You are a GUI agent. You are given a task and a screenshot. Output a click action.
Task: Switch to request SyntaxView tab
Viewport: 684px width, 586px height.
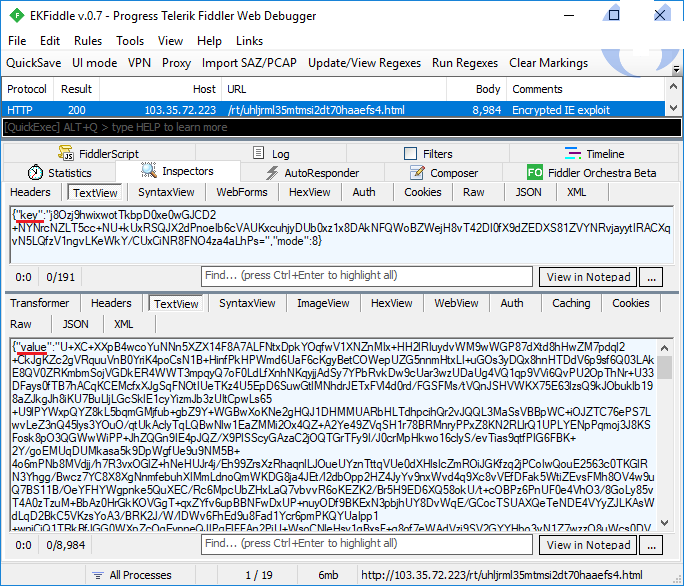coord(166,192)
